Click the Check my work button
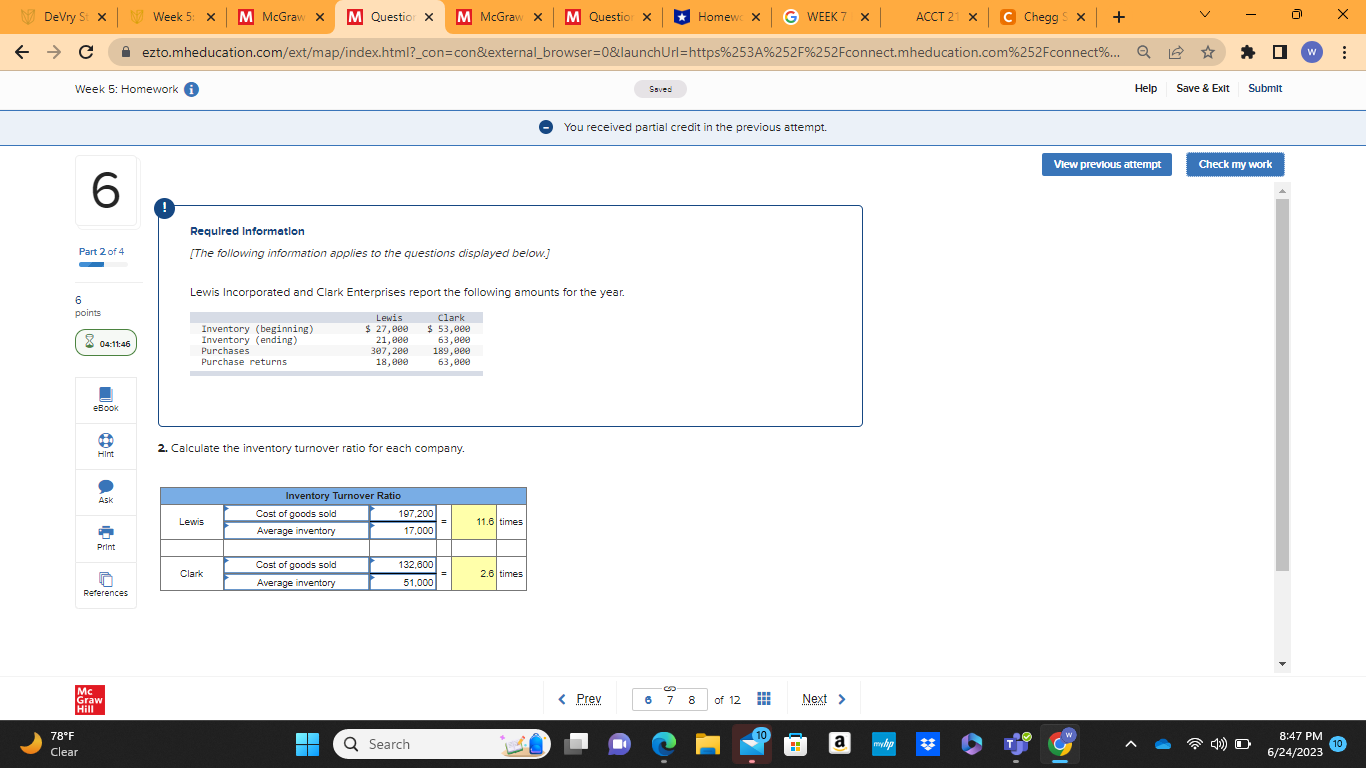 pyautogui.click(x=1235, y=164)
